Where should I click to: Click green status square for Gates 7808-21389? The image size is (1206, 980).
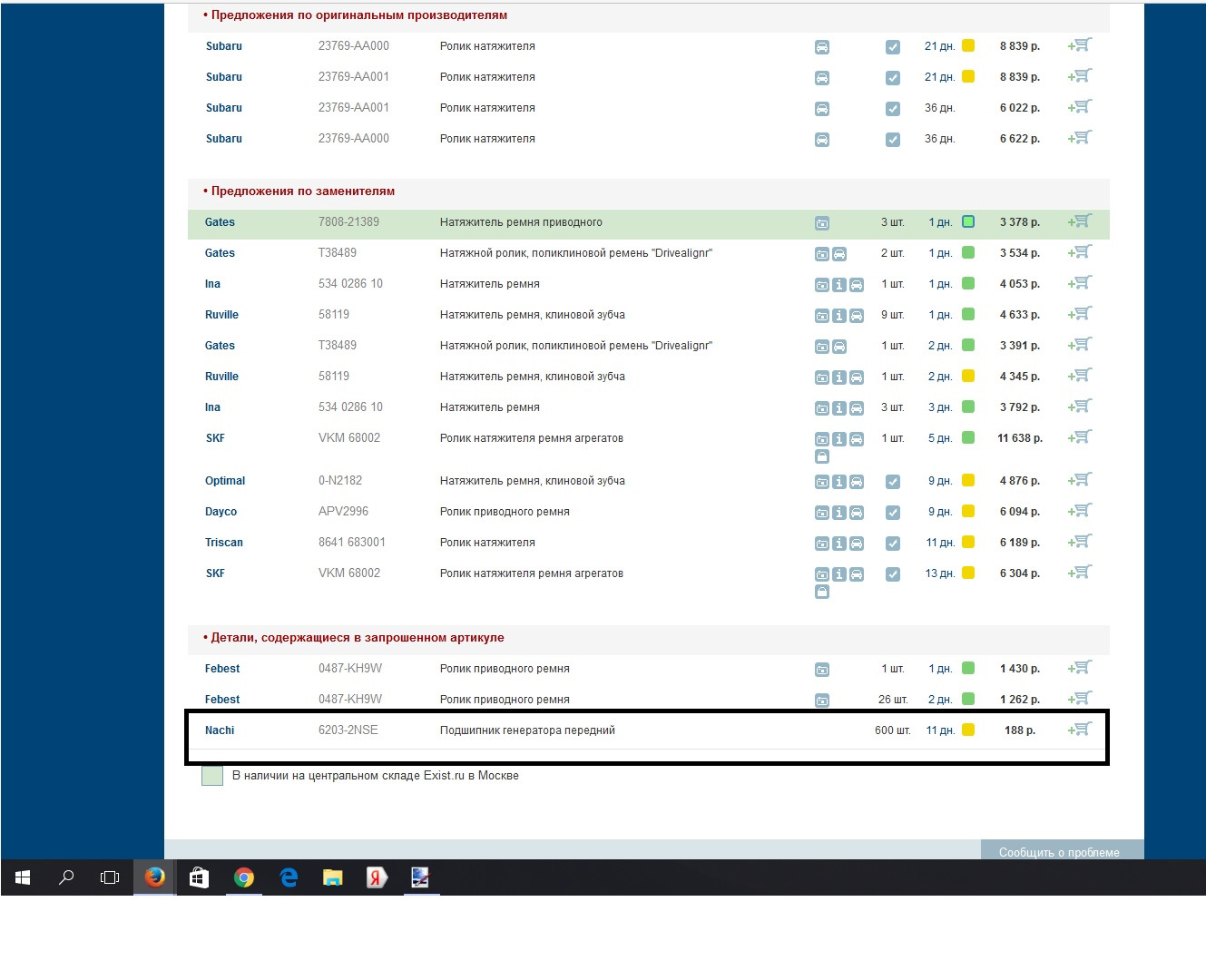pos(968,221)
